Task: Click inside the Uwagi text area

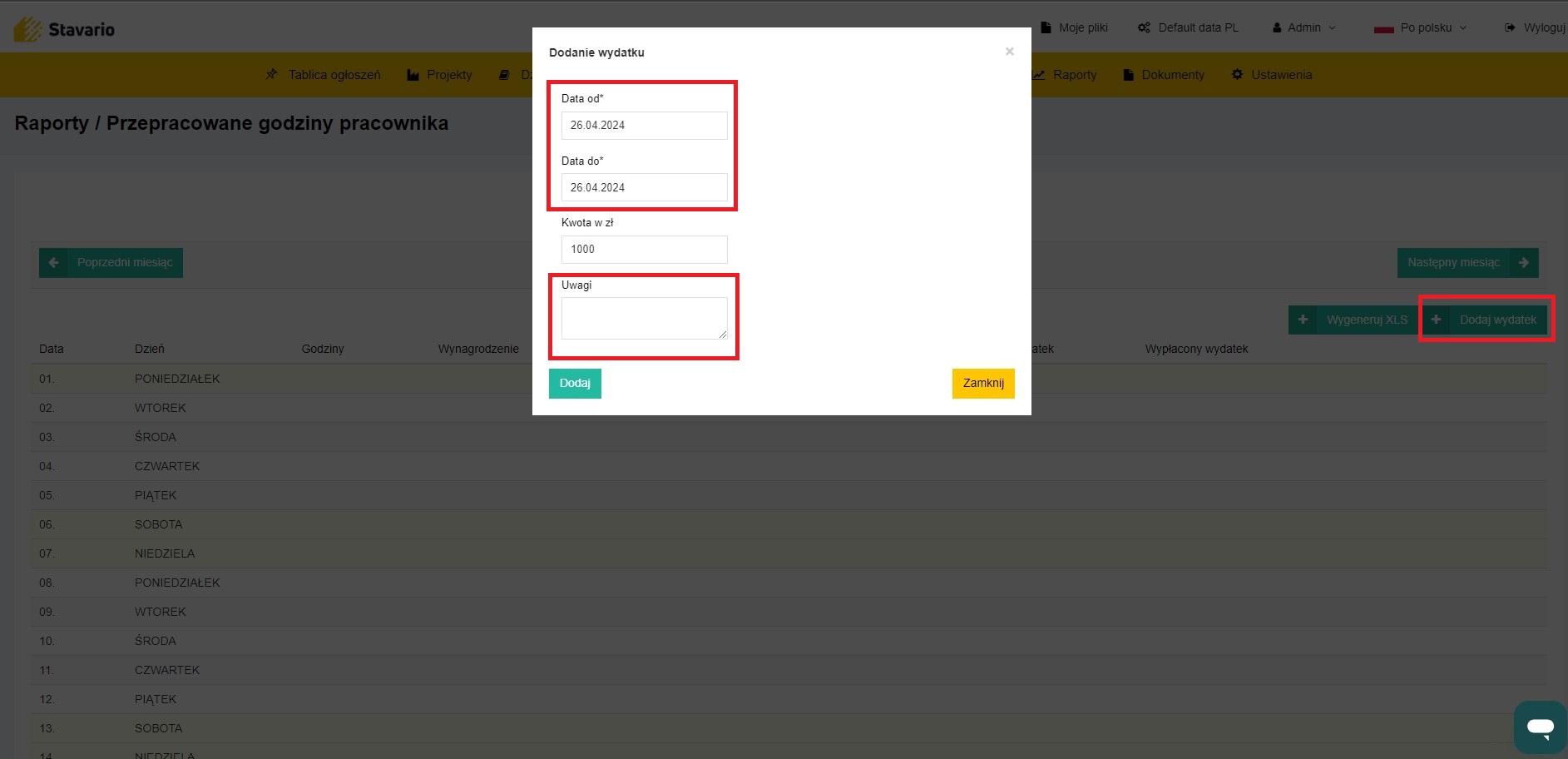Action: [644, 318]
